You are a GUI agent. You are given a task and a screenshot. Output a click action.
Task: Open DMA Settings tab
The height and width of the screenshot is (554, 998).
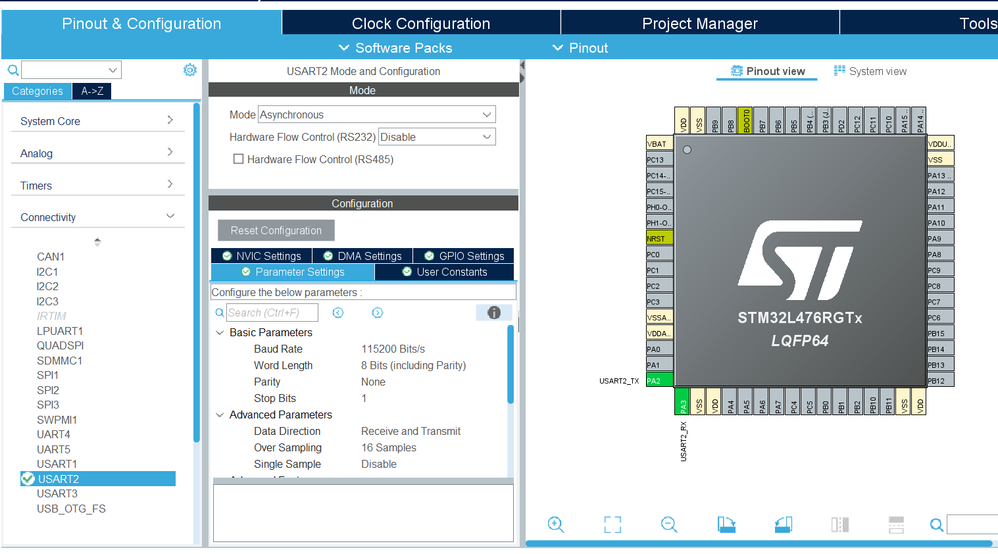tap(362, 256)
